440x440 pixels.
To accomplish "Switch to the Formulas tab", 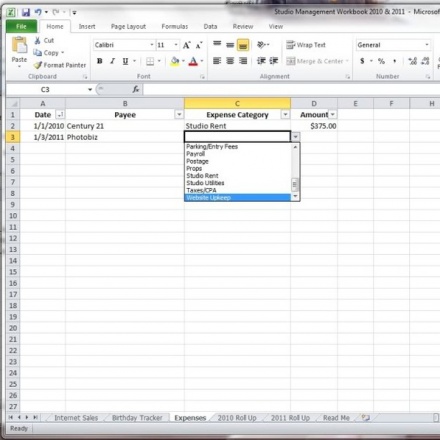I will pyautogui.click(x=175, y=26).
